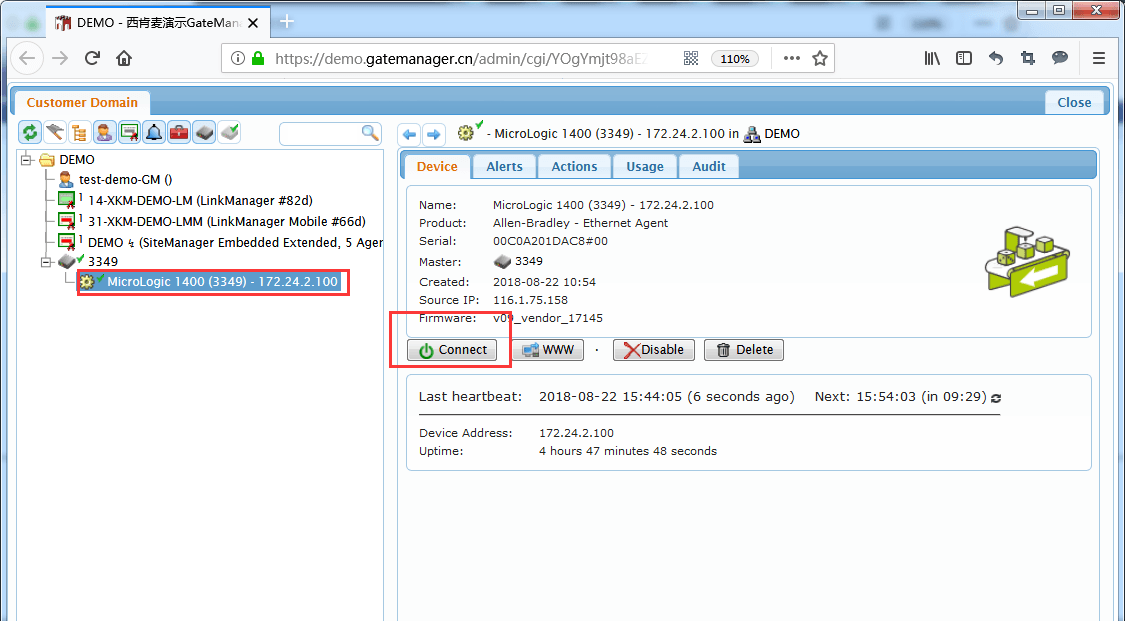
Task: Click the Connect button
Action: 452,350
